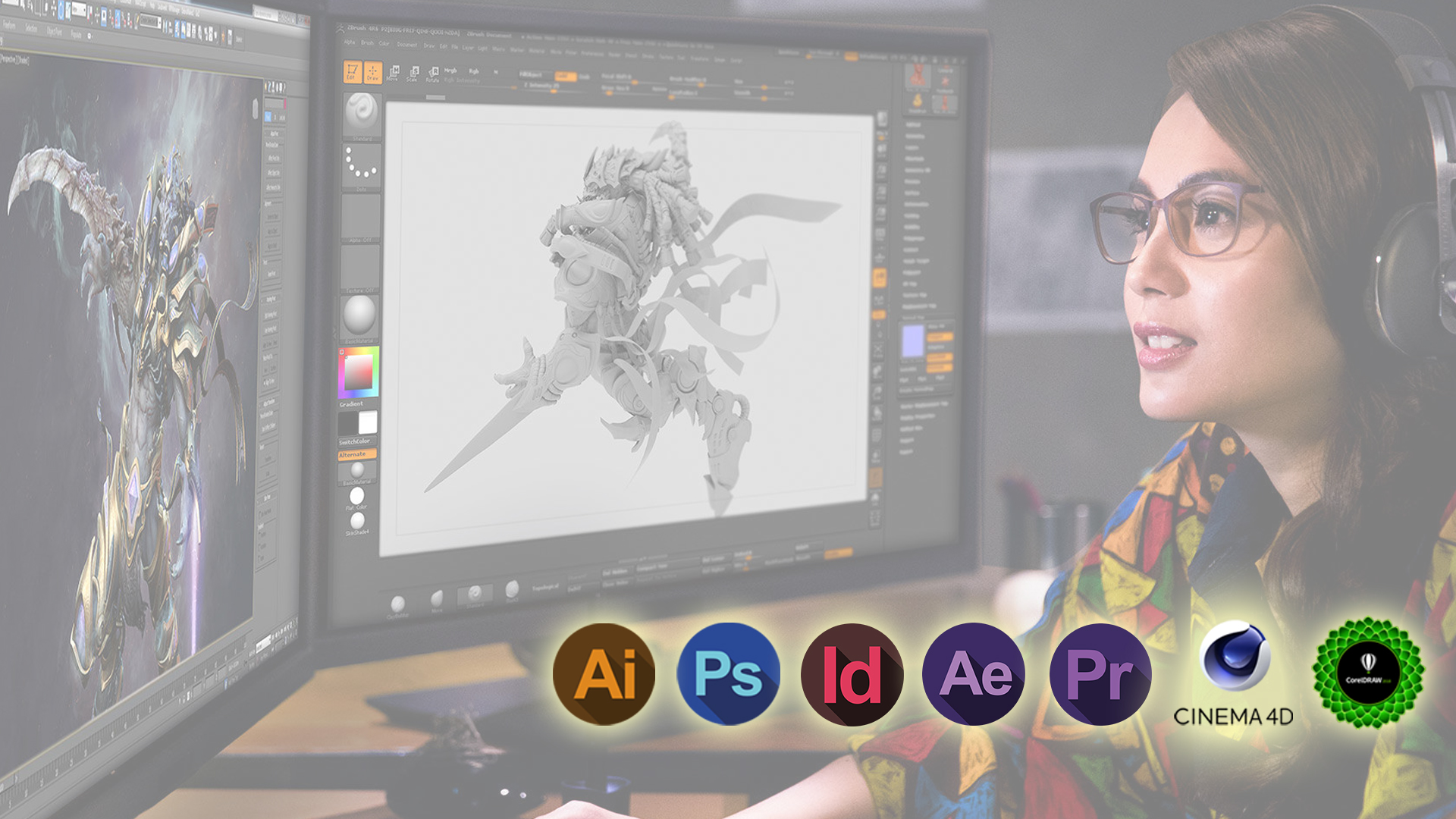Select the Rotate tool in ZBrush

432,74
